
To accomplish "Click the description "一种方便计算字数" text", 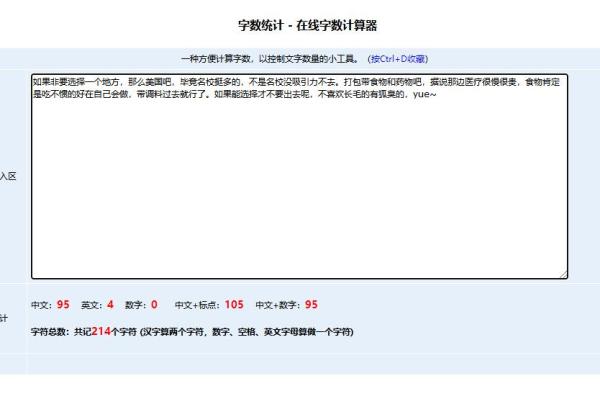I will pyautogui.click(x=270, y=59).
